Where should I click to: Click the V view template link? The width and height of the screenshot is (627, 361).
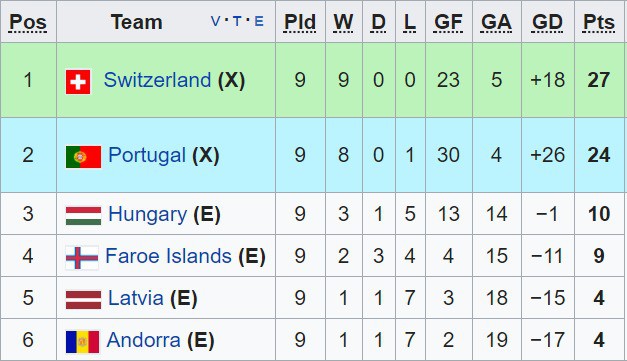(215, 21)
